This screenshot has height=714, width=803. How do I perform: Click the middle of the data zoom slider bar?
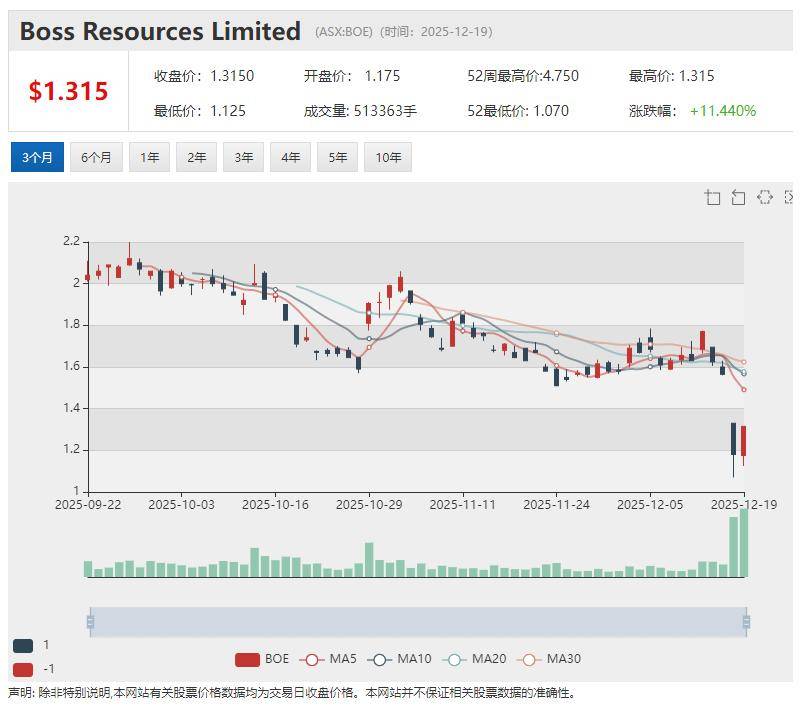pyautogui.click(x=418, y=622)
